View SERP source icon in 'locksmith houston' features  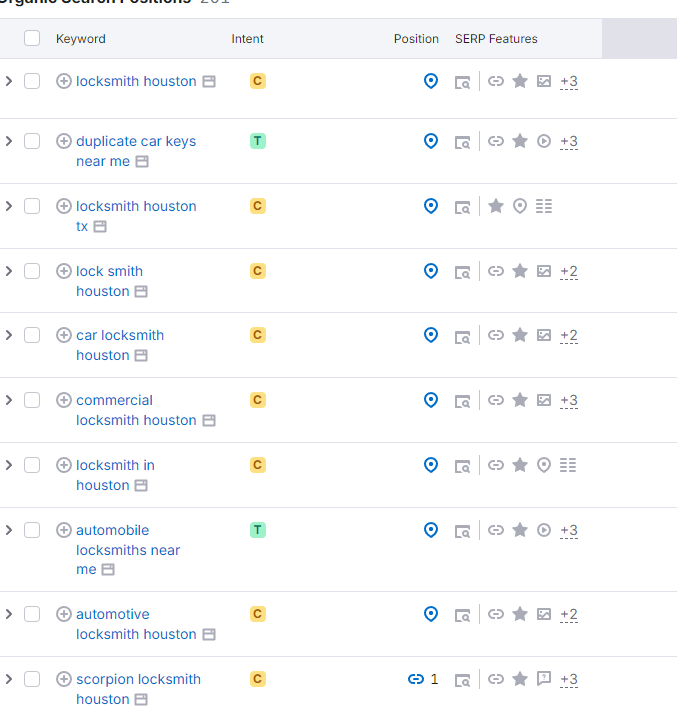point(462,82)
